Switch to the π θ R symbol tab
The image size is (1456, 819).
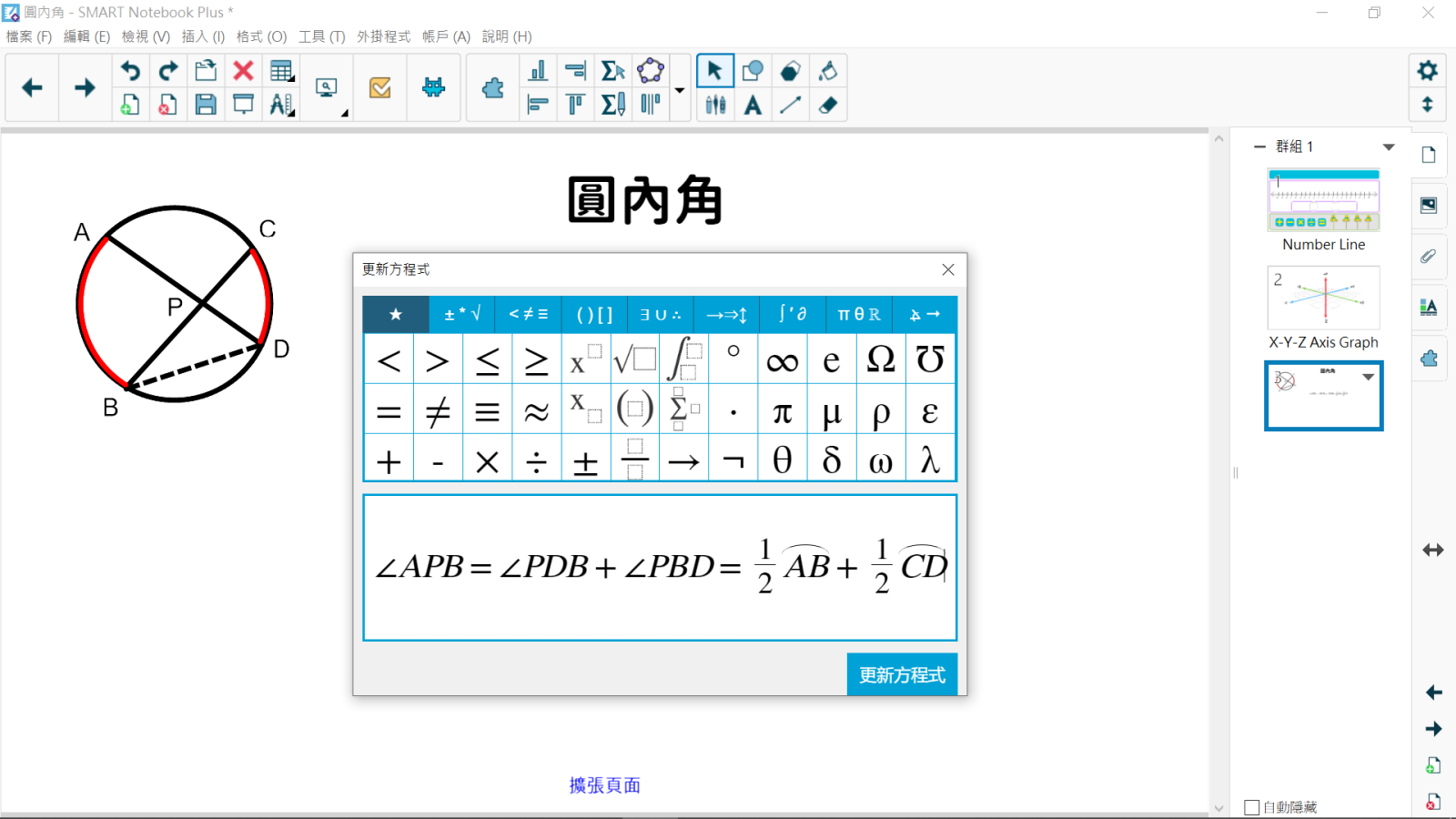coord(858,315)
